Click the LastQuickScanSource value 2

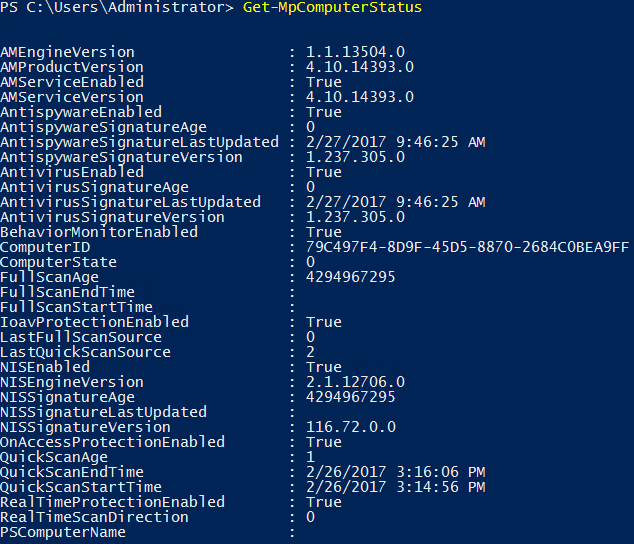(311, 352)
